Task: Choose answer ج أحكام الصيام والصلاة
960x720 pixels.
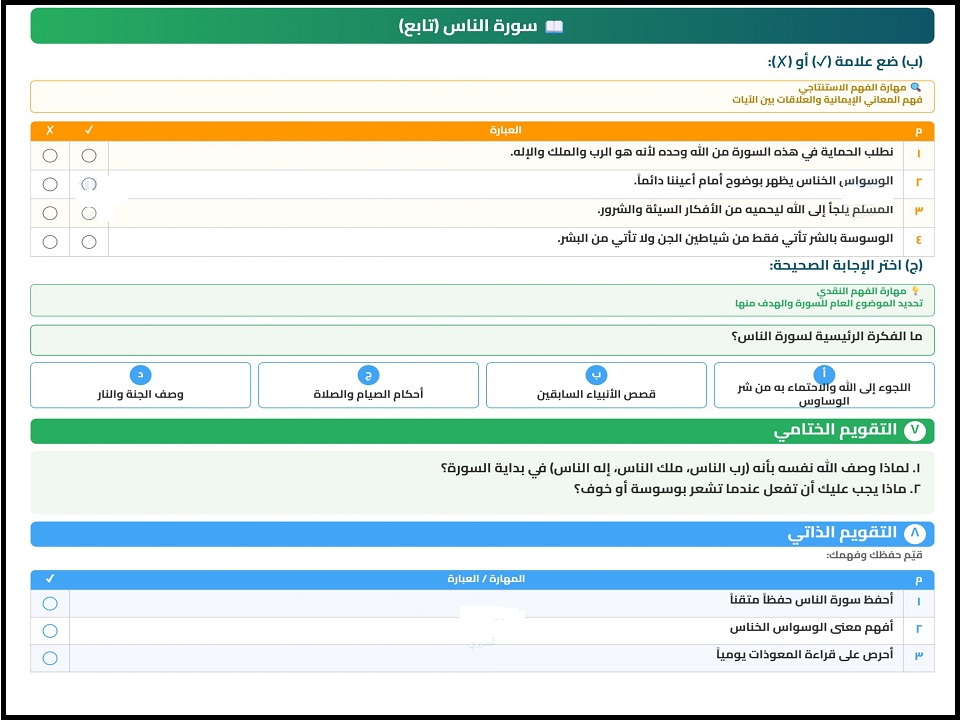Action: click(x=368, y=385)
